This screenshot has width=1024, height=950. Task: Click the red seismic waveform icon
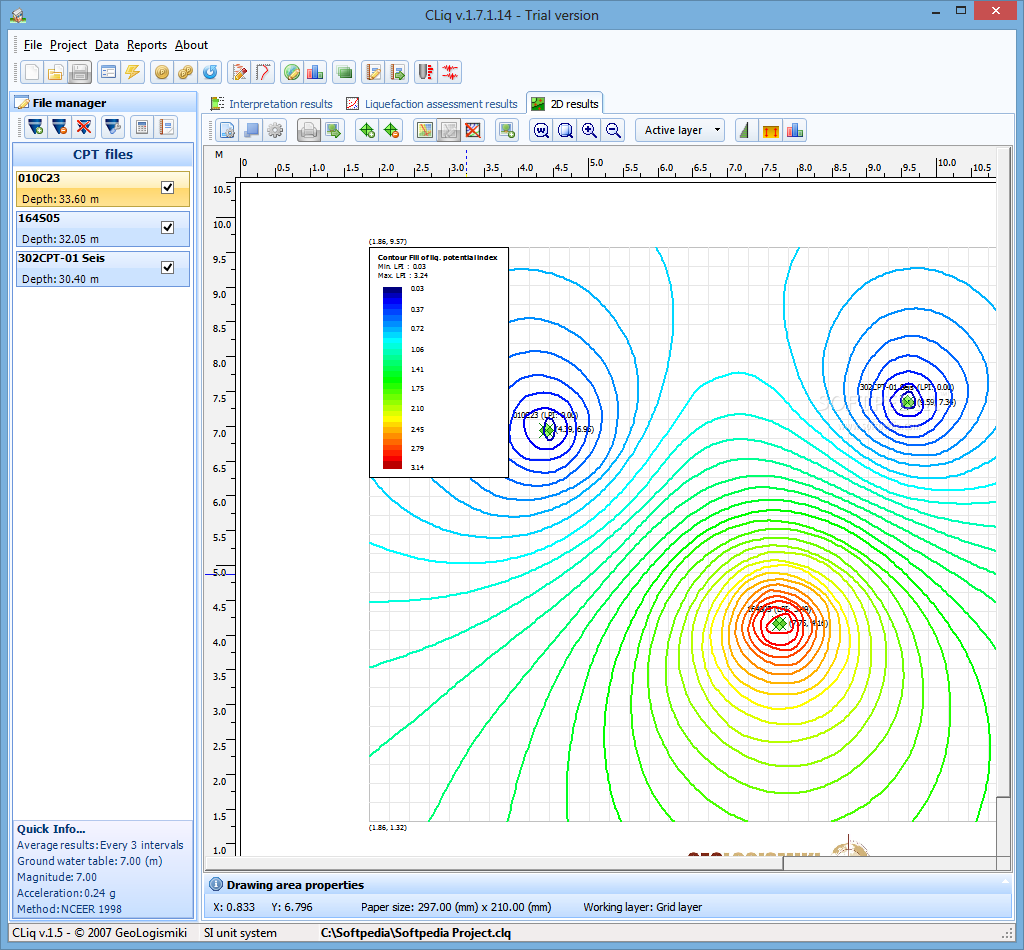click(x=450, y=72)
